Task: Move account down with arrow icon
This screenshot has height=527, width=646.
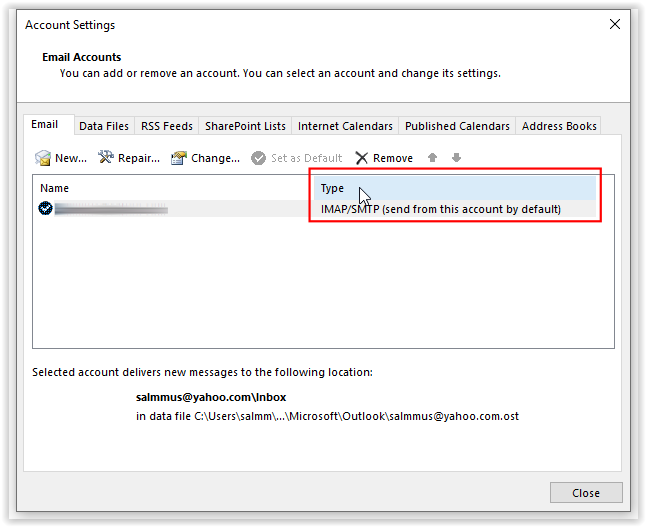Action: click(456, 158)
